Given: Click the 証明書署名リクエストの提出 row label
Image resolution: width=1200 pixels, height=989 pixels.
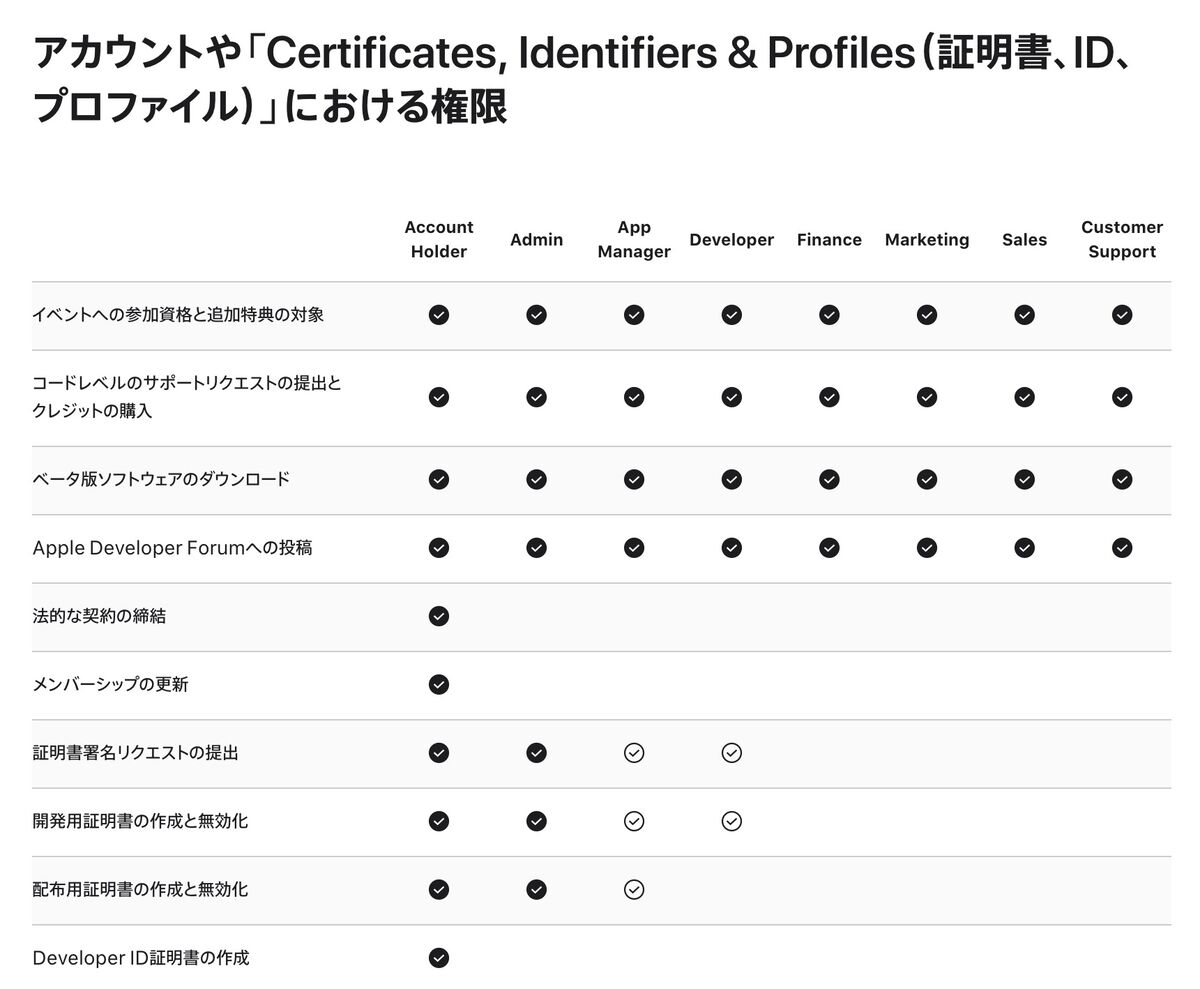Looking at the screenshot, I should coord(135,753).
